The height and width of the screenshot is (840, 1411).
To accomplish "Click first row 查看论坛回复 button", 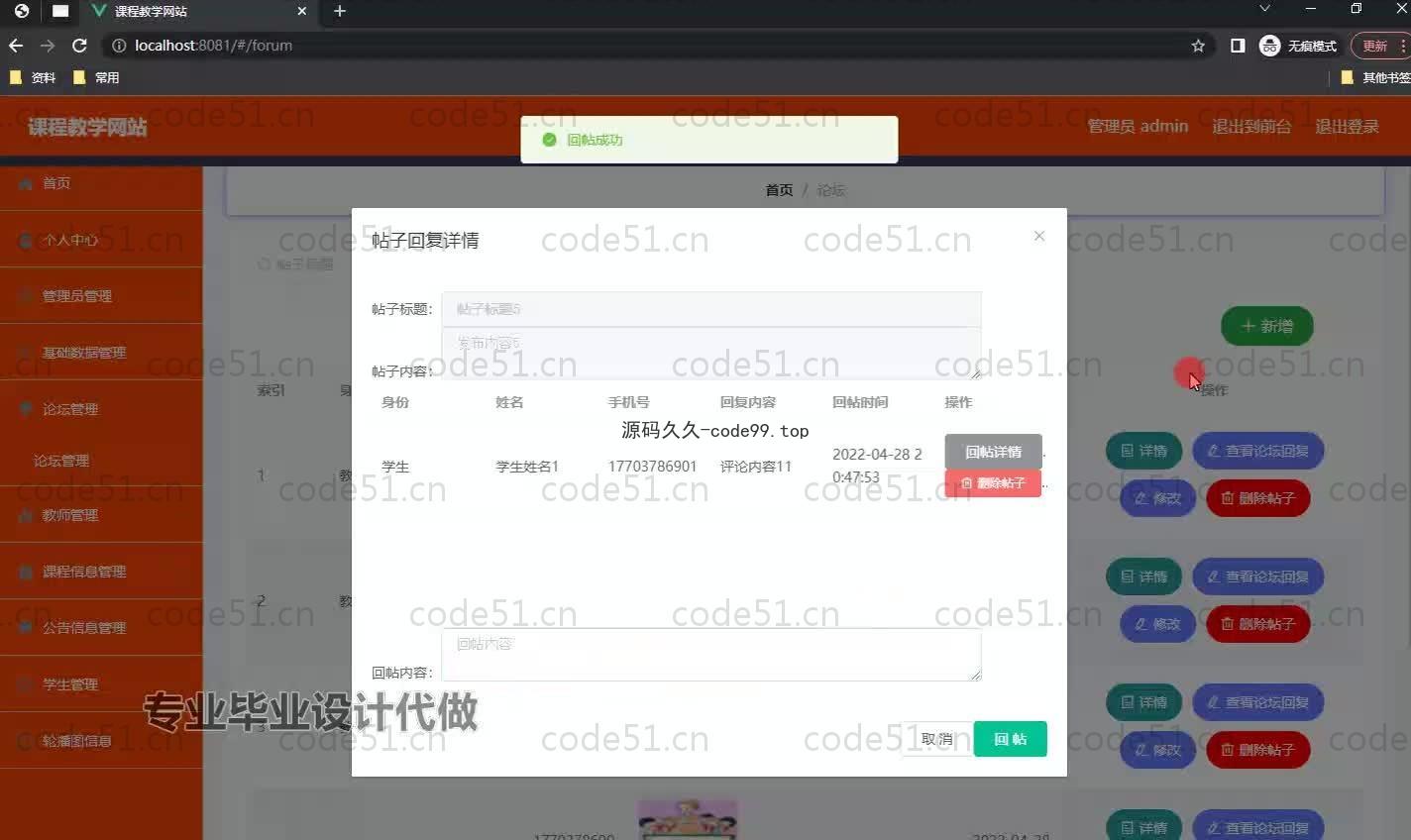I will point(1258,451).
